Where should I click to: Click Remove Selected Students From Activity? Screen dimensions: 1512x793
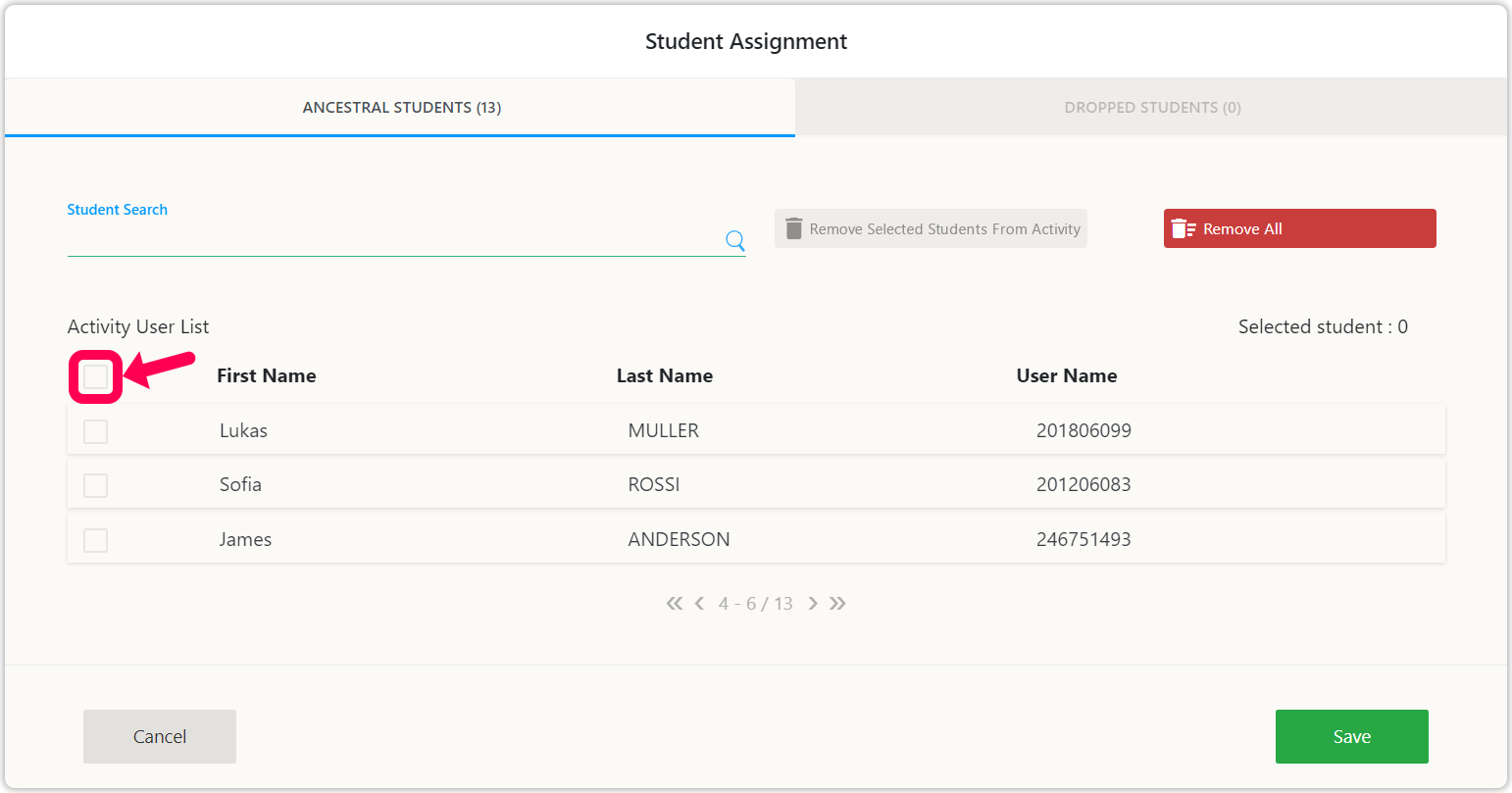click(931, 228)
